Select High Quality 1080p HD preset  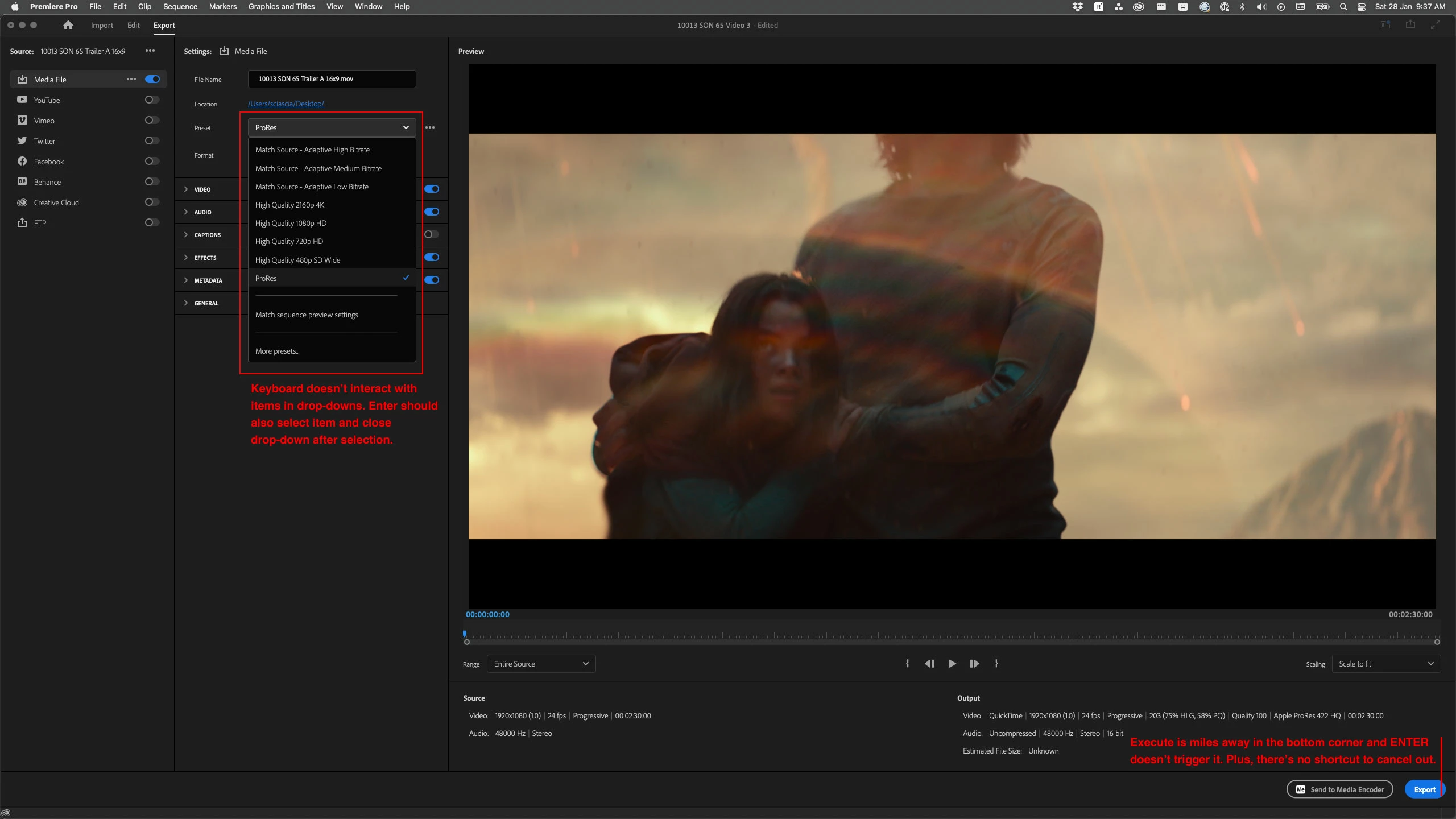291,223
